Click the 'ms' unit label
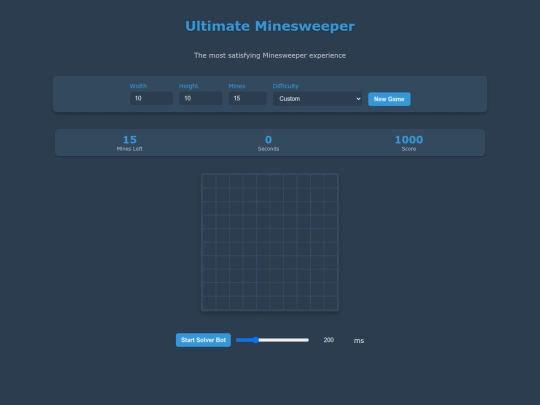 tap(359, 341)
